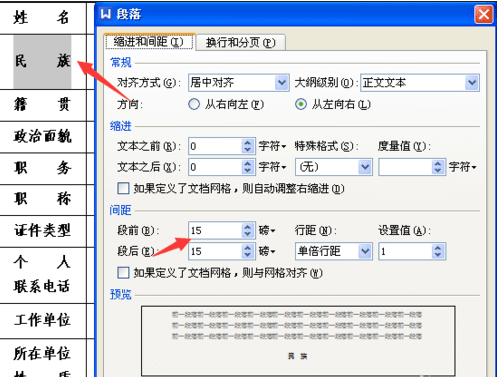Click the 姓名 cell in the document table
Viewport: 497px width, 377px height.
tap(43, 17)
